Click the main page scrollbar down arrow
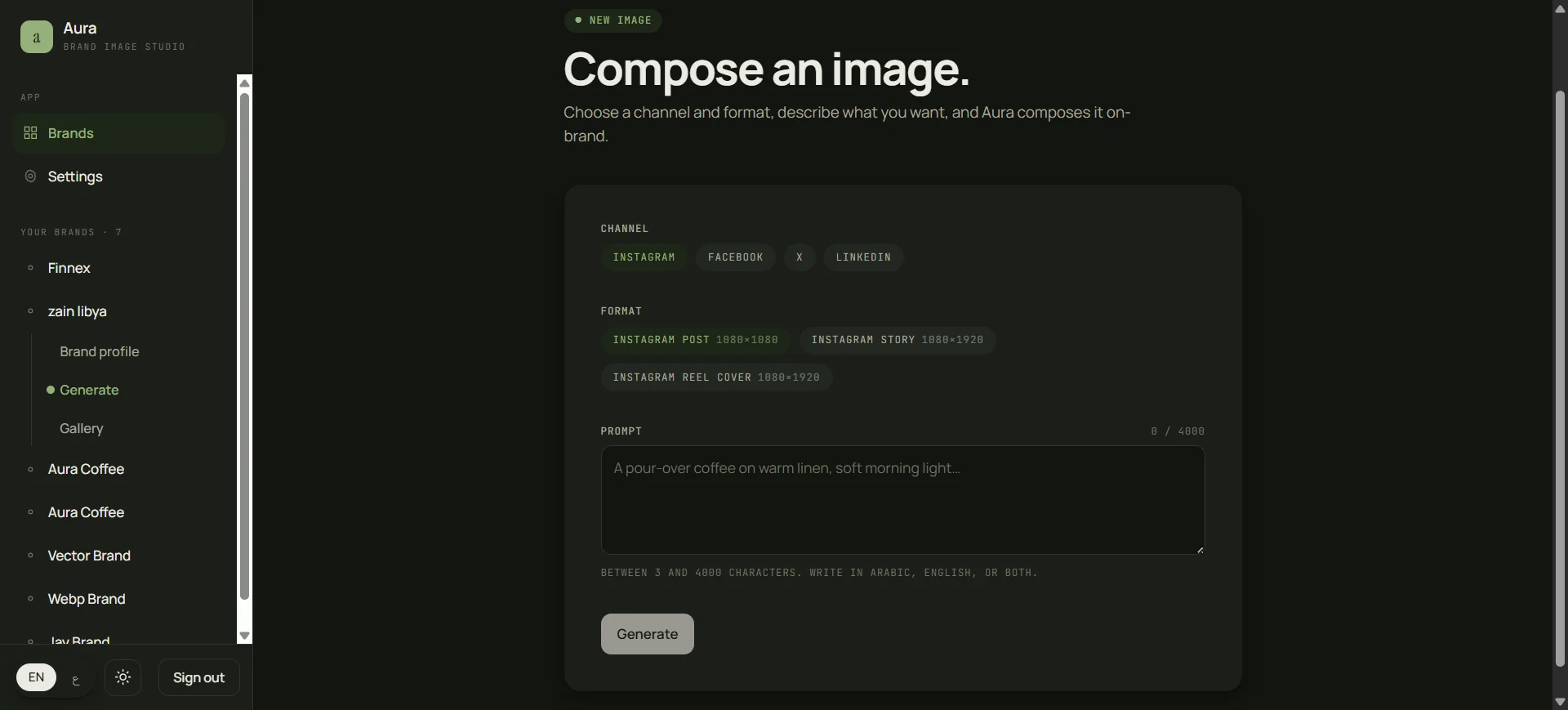Viewport: 1568px width, 710px height. [x=1560, y=703]
